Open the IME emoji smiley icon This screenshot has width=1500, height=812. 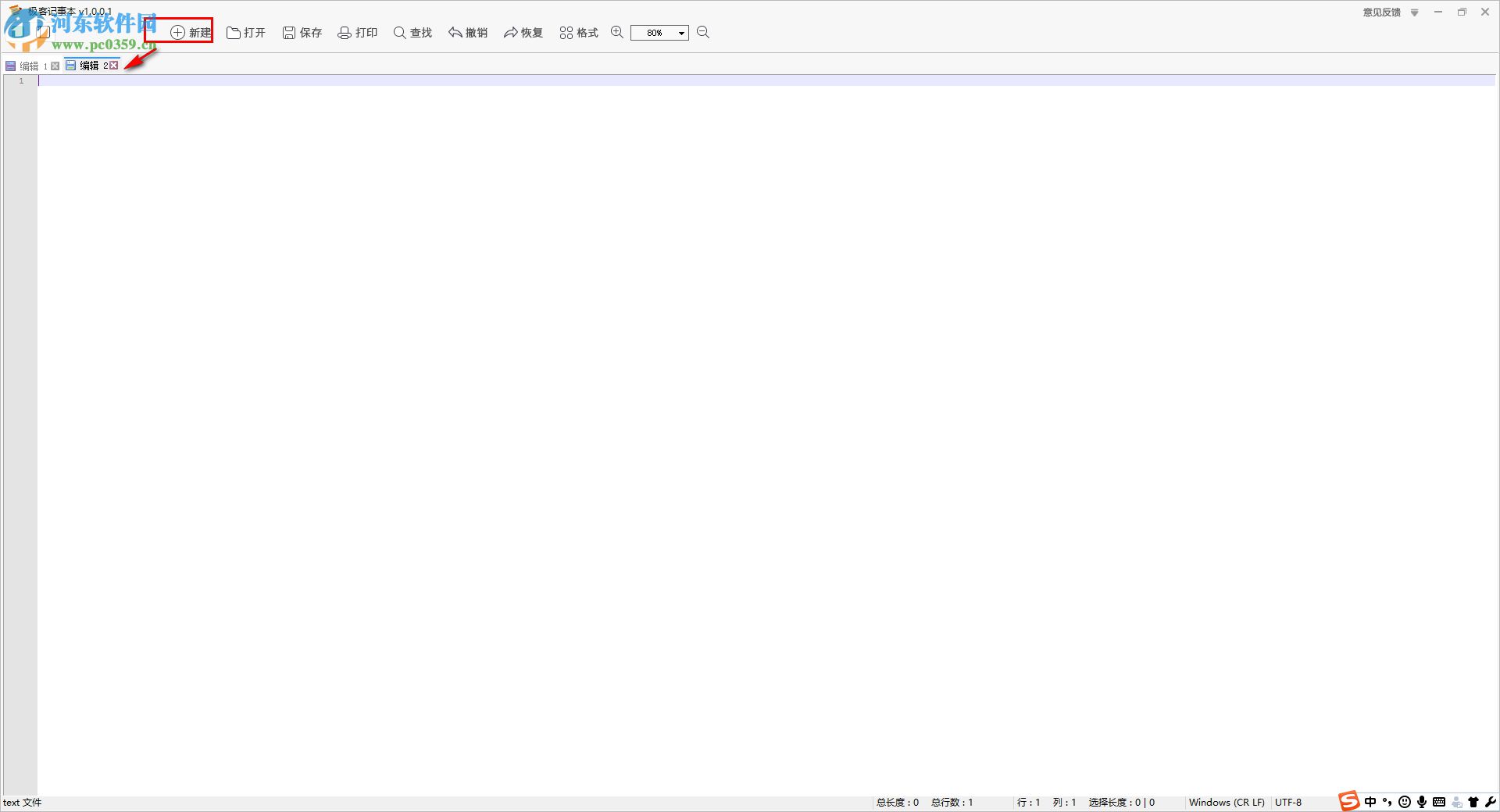(1405, 802)
